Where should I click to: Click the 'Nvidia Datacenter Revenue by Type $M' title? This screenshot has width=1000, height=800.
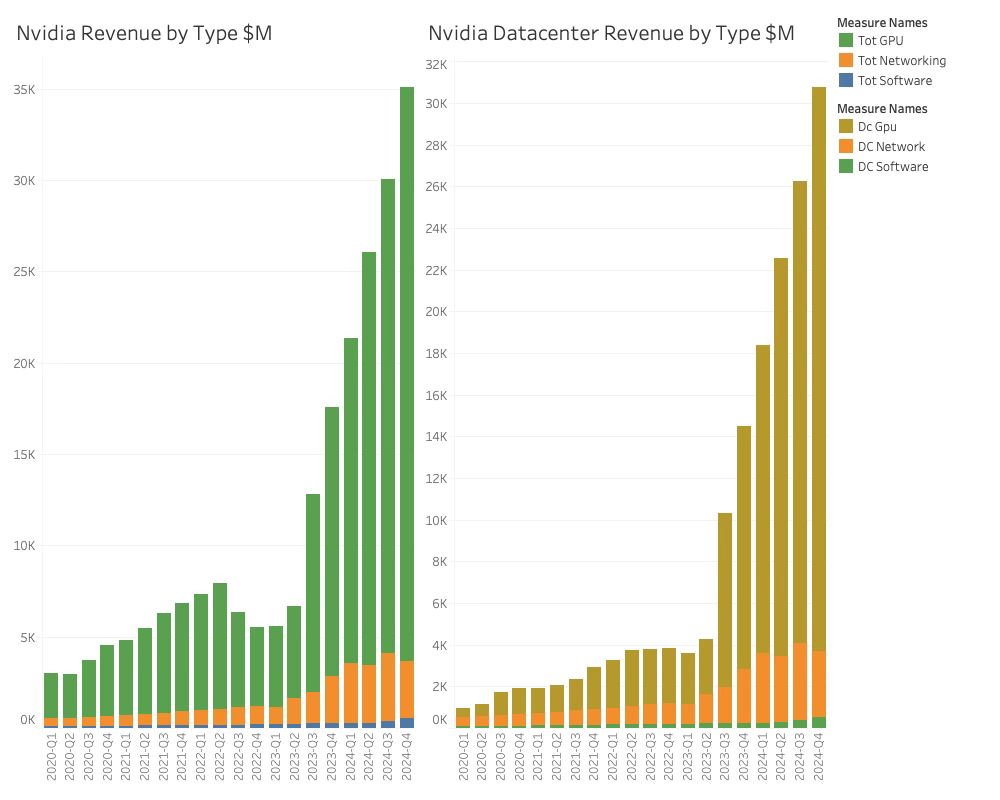611,33
